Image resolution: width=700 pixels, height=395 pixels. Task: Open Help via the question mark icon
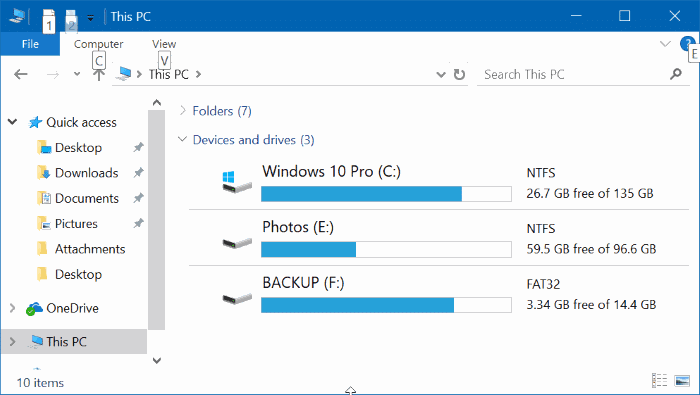click(x=687, y=44)
